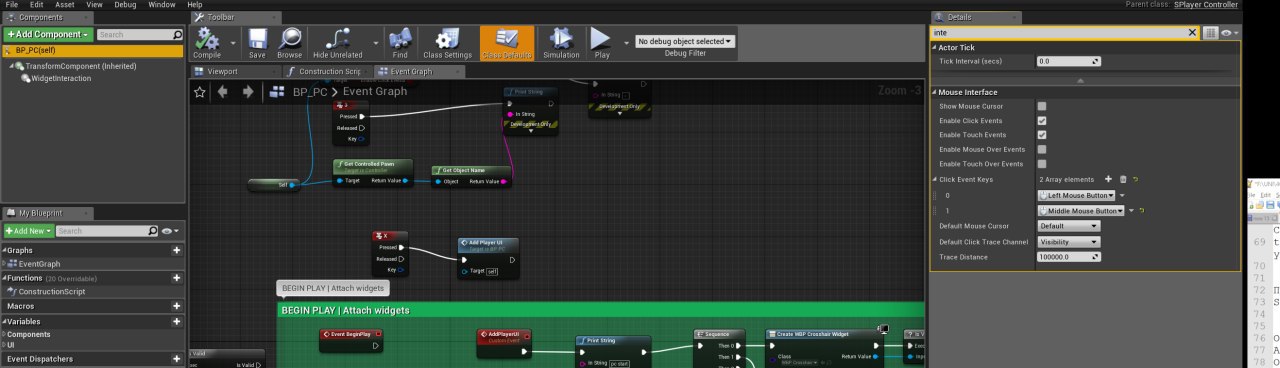Add new variable with plus icon
The height and width of the screenshot is (368, 1280).
click(176, 321)
